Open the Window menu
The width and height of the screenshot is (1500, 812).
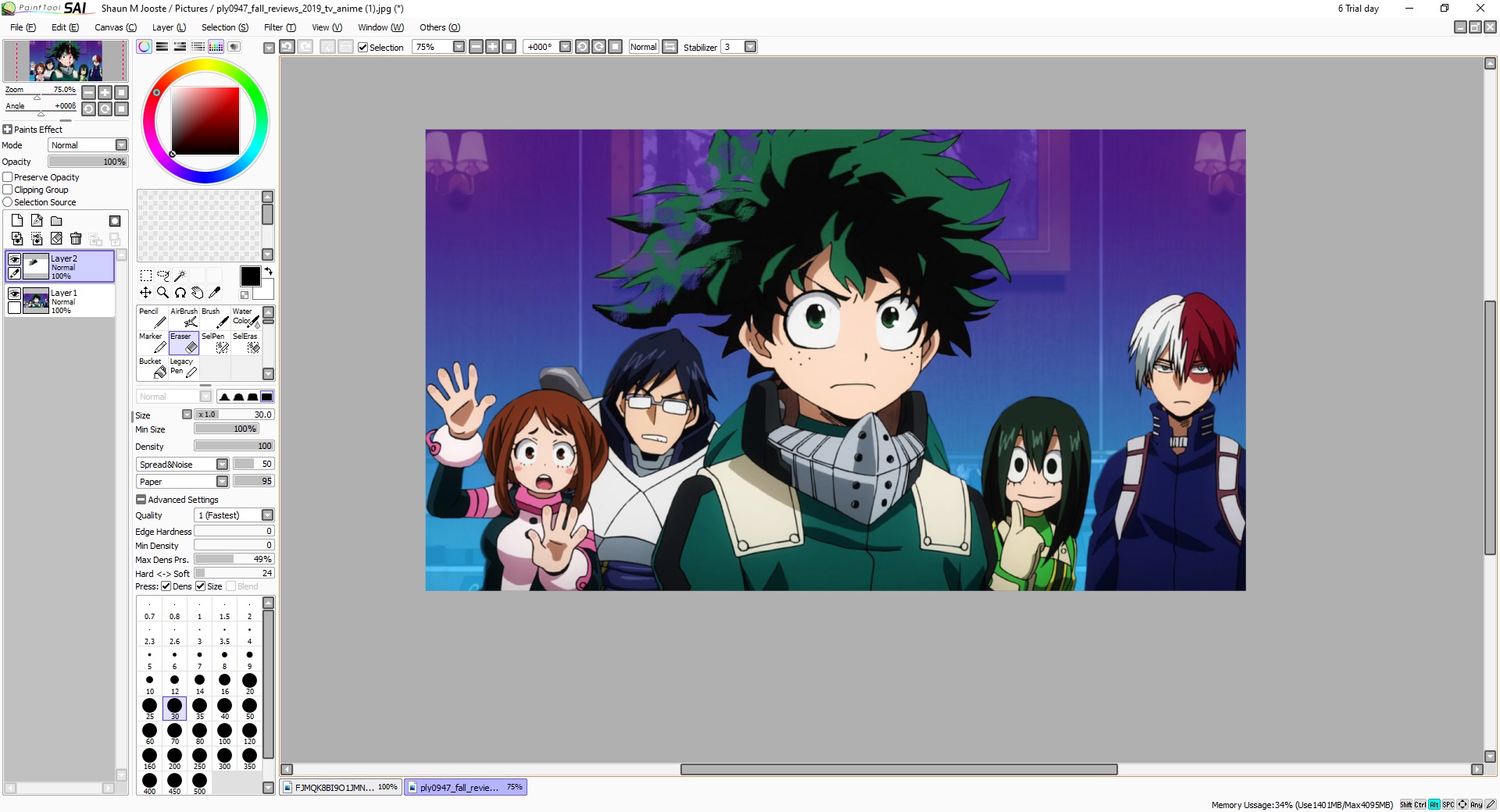(x=380, y=27)
